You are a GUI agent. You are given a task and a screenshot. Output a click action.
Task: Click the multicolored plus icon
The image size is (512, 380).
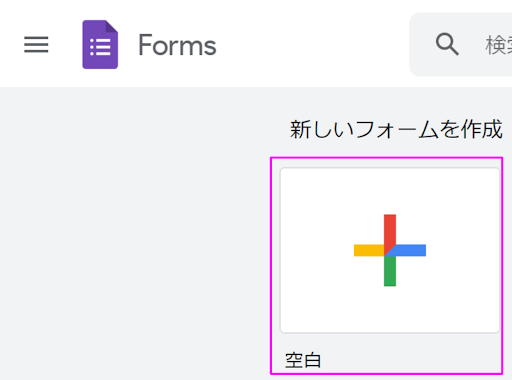tap(390, 250)
